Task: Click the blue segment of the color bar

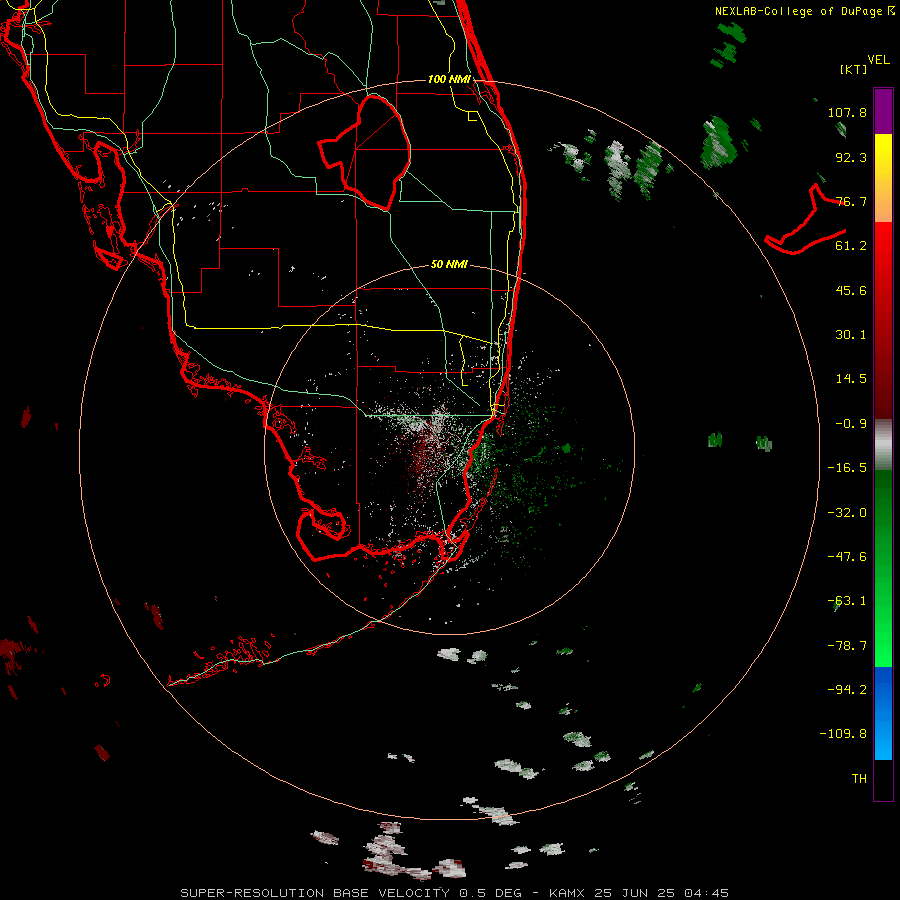Action: pyautogui.click(x=883, y=713)
